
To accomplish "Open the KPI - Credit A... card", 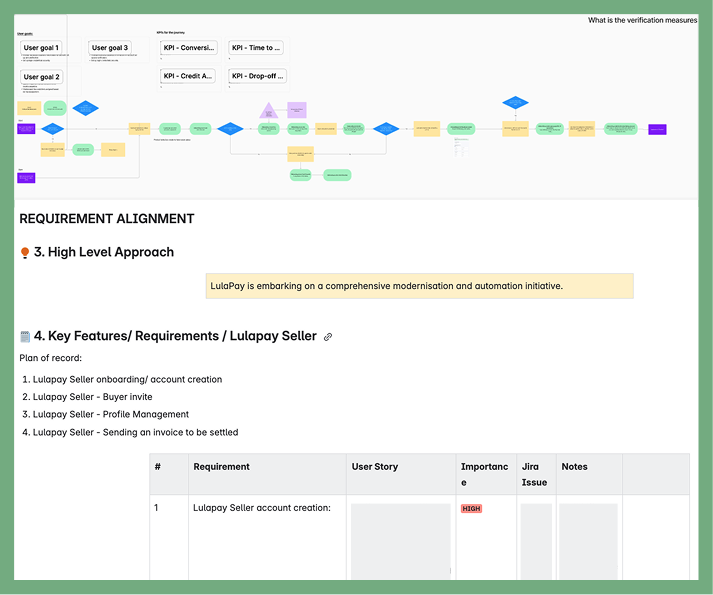I will [188, 76].
